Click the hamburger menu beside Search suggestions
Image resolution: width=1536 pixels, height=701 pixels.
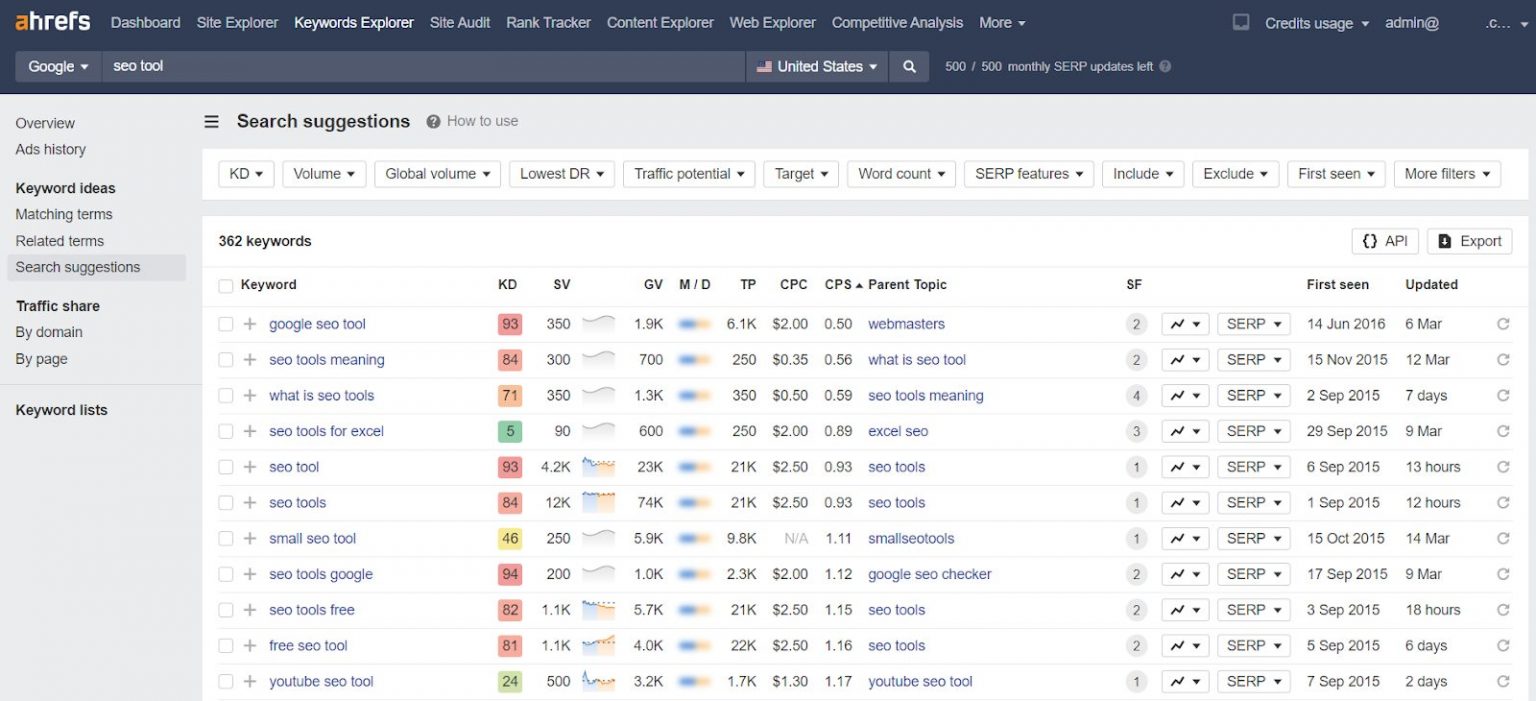212,122
